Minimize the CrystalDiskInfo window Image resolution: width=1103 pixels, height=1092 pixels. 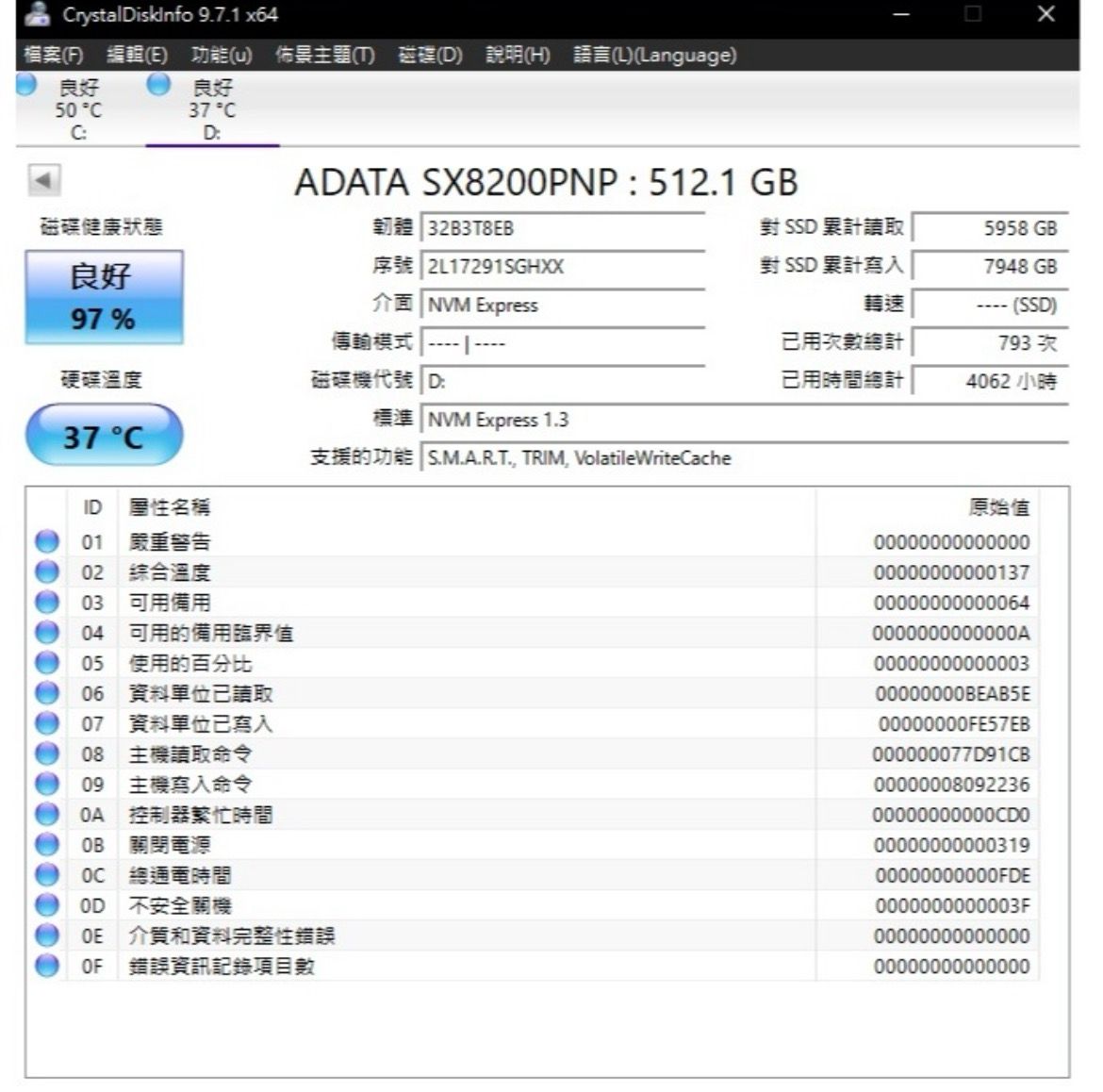pyautogui.click(x=901, y=14)
